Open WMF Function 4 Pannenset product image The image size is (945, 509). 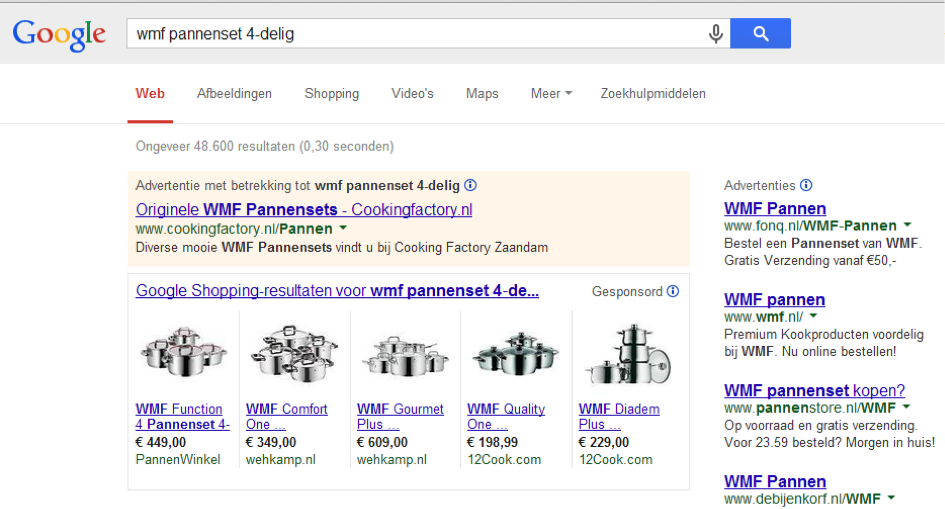pos(184,352)
